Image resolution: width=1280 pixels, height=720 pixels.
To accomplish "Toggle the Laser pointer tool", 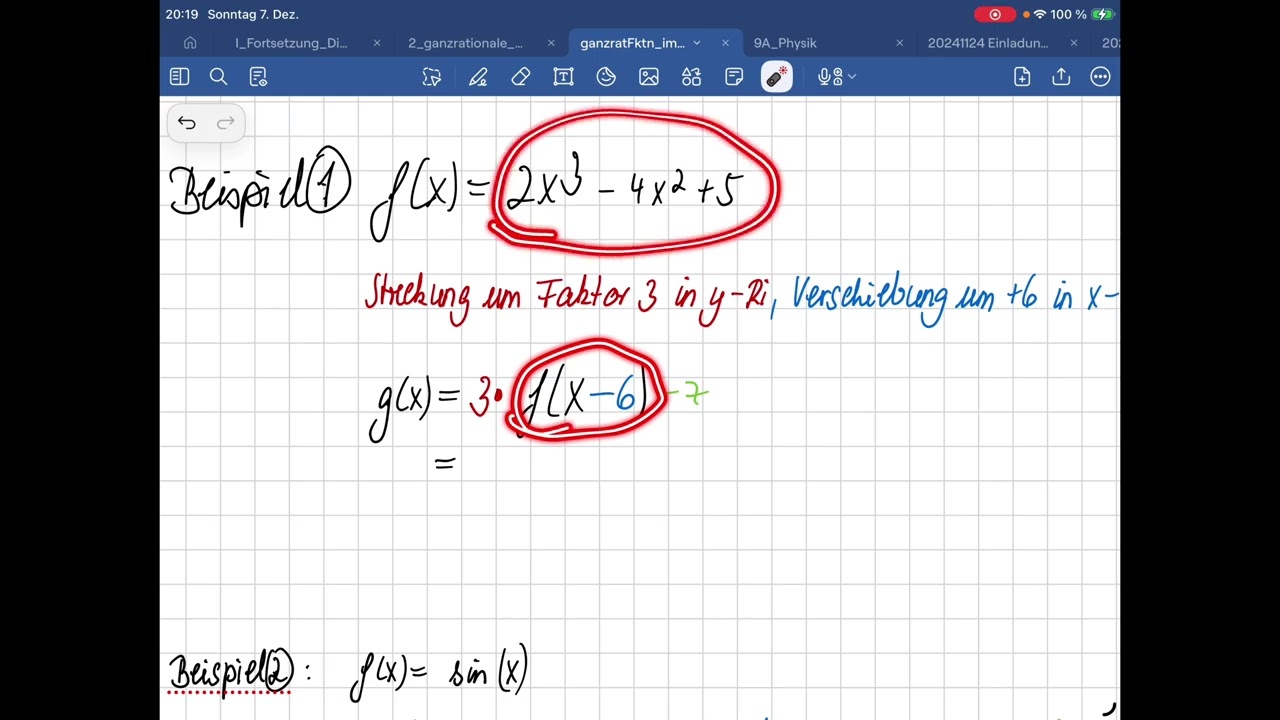I will tap(777, 77).
